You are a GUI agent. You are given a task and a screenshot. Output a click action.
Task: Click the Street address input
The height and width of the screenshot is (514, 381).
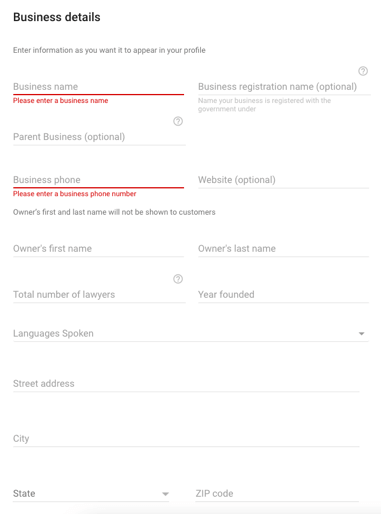(186, 384)
